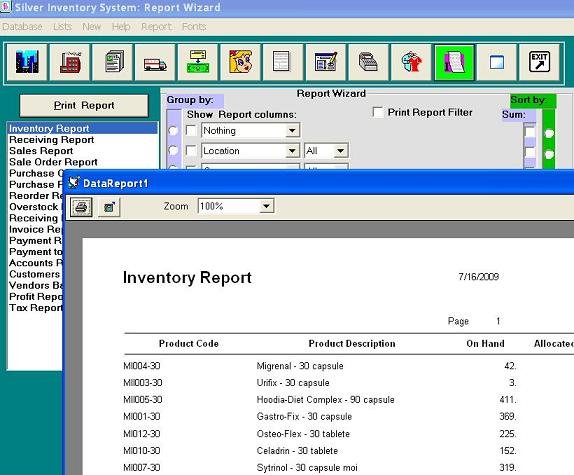Click the Celadrin - 30 tablete description

tap(297, 450)
